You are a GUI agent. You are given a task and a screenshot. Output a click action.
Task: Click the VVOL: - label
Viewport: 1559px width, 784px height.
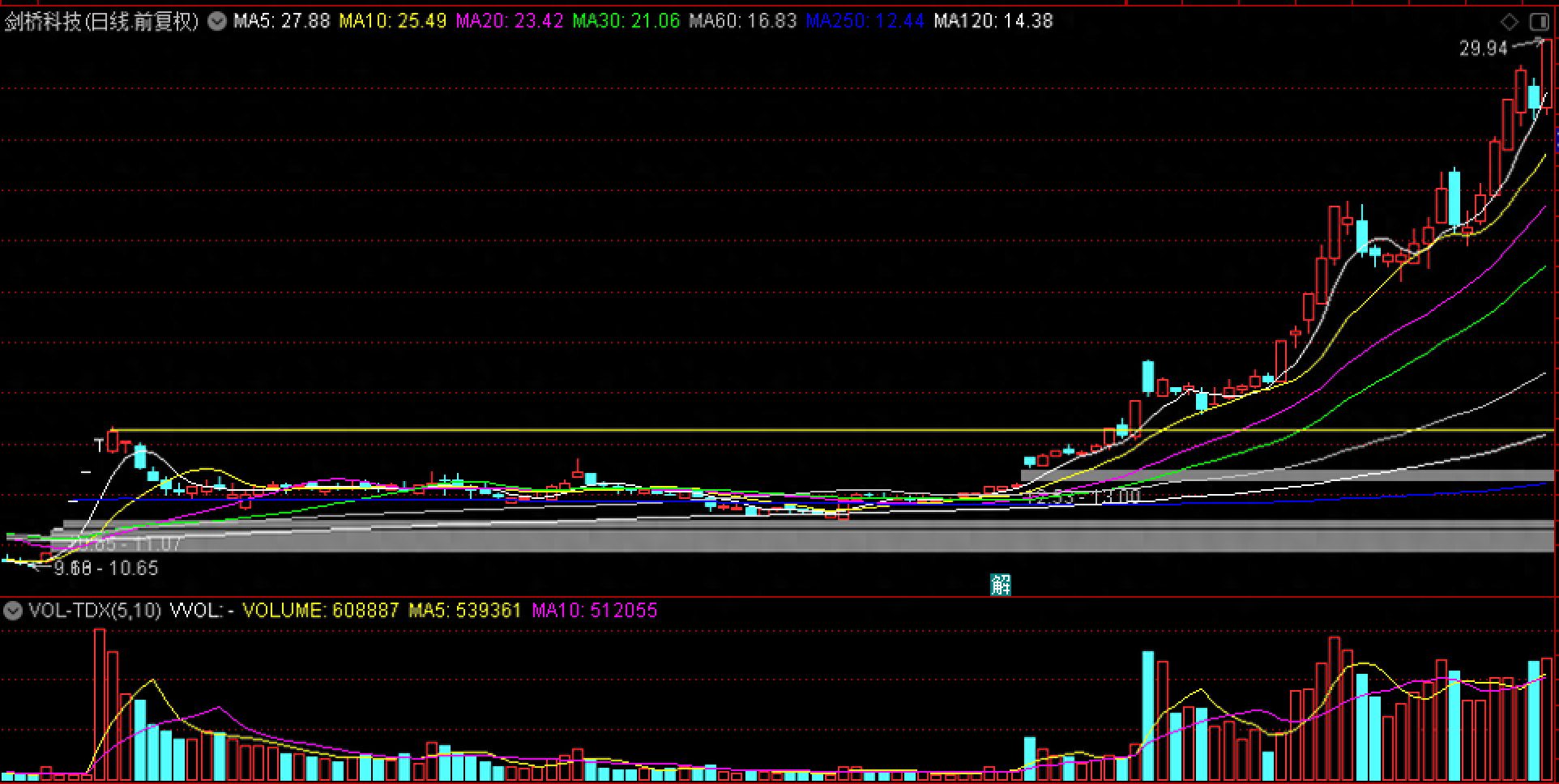tap(202, 610)
